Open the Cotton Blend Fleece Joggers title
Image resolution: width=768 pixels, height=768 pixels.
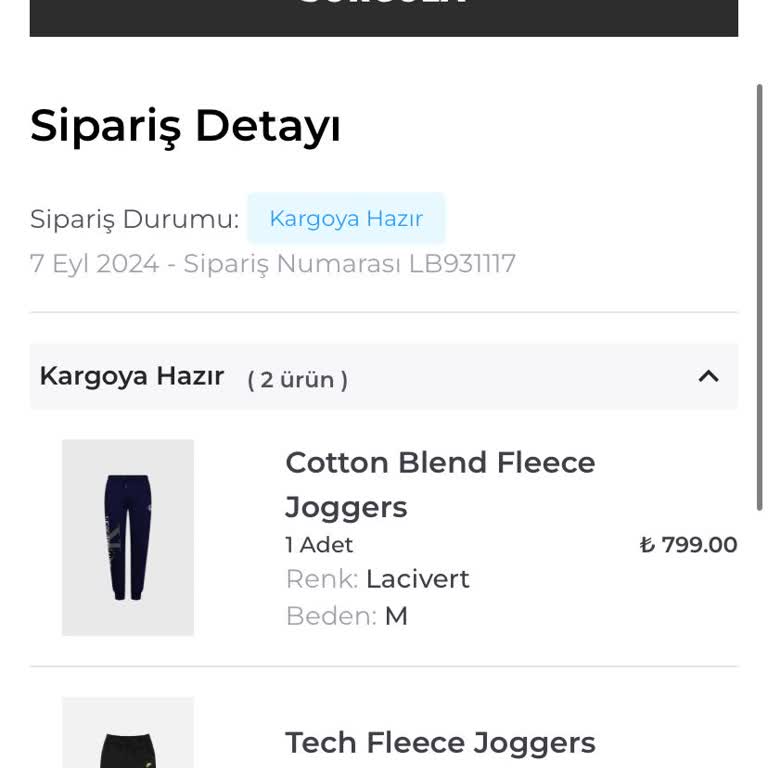440,484
